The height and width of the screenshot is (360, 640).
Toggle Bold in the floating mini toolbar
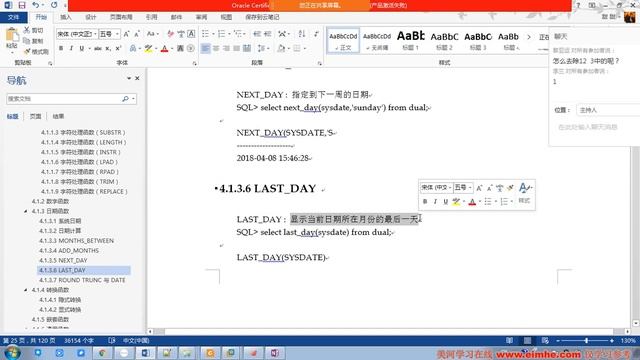(x=425, y=201)
